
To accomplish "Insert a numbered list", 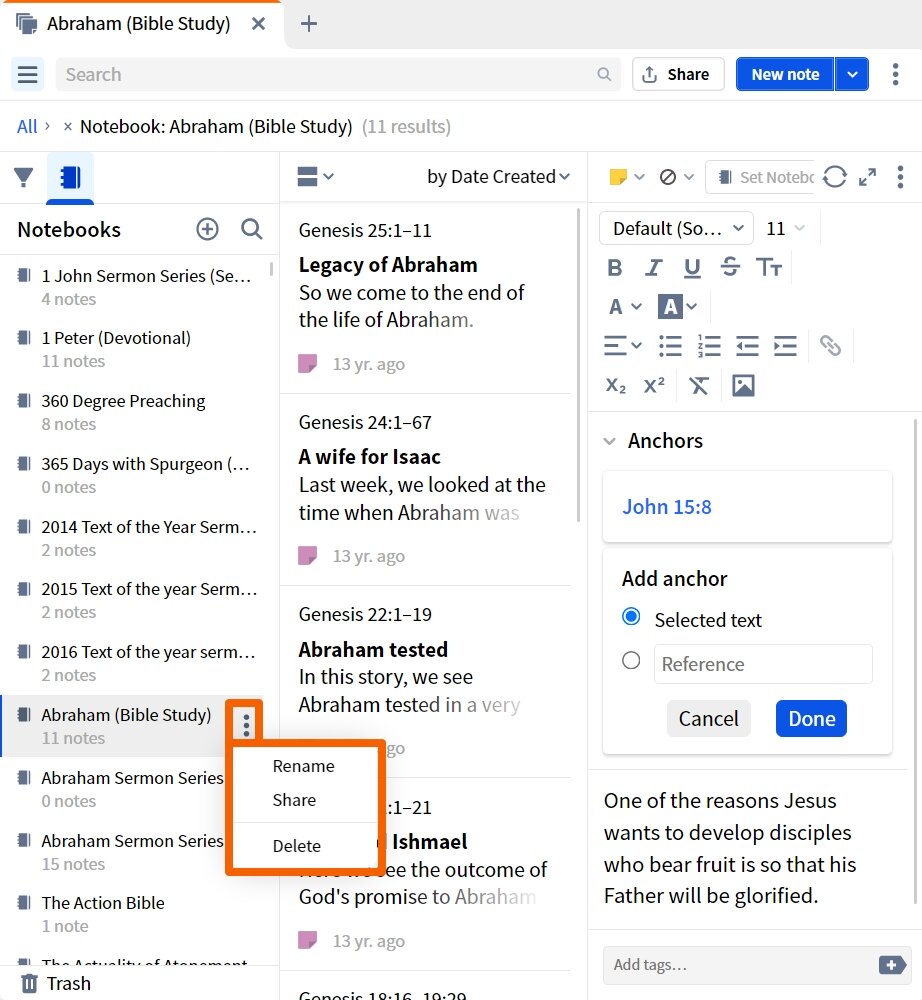I will pos(708,346).
